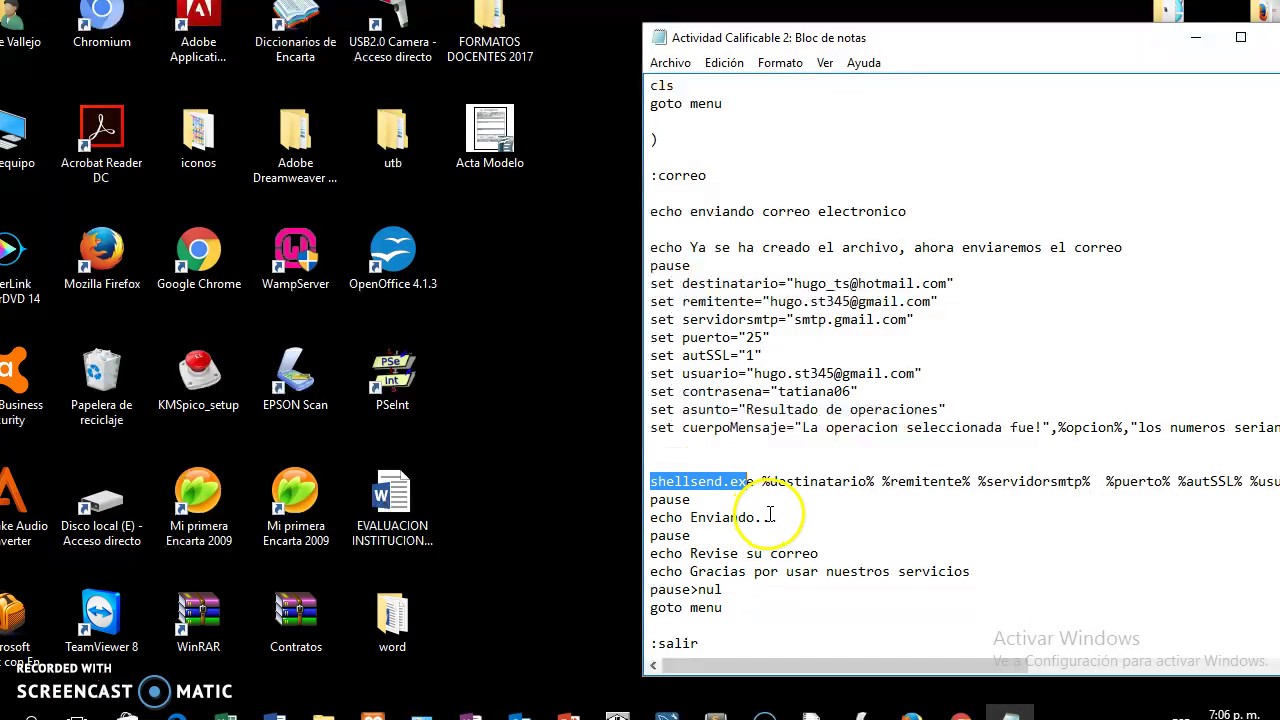Select the Acrobat Reader DC icon
This screenshot has height=720, width=1280.
101,145
